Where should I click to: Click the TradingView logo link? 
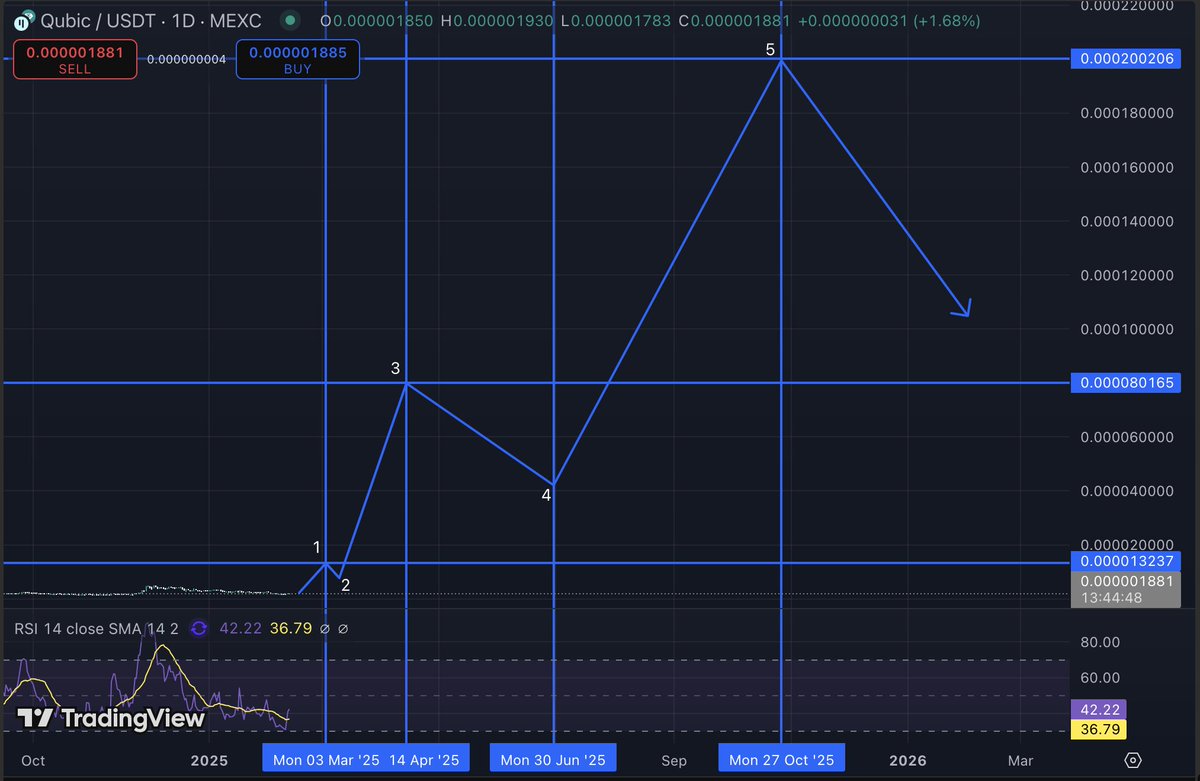[x=112, y=717]
